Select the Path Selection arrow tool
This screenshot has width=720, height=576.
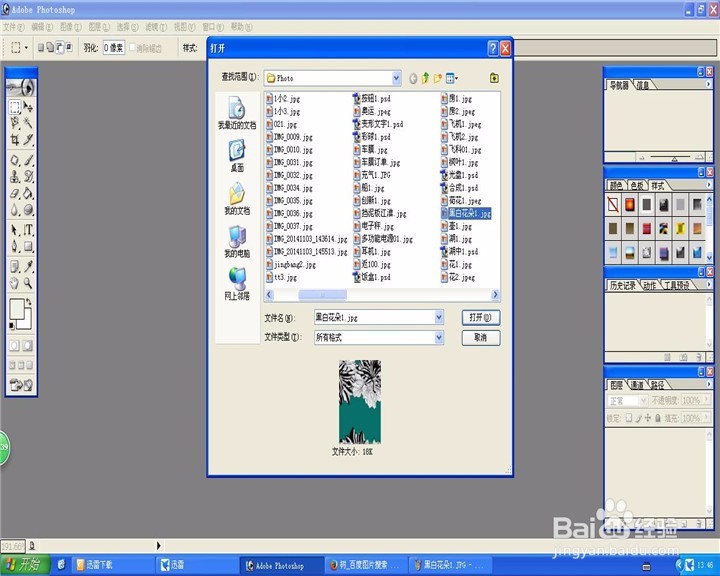[15, 230]
